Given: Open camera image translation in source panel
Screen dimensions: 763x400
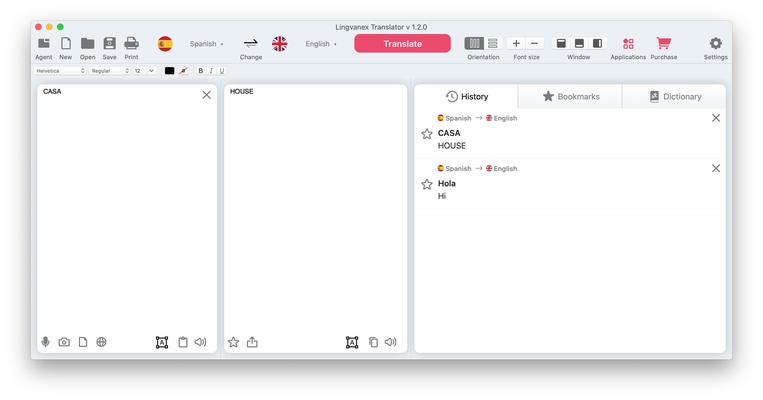Looking at the screenshot, I should pos(64,342).
